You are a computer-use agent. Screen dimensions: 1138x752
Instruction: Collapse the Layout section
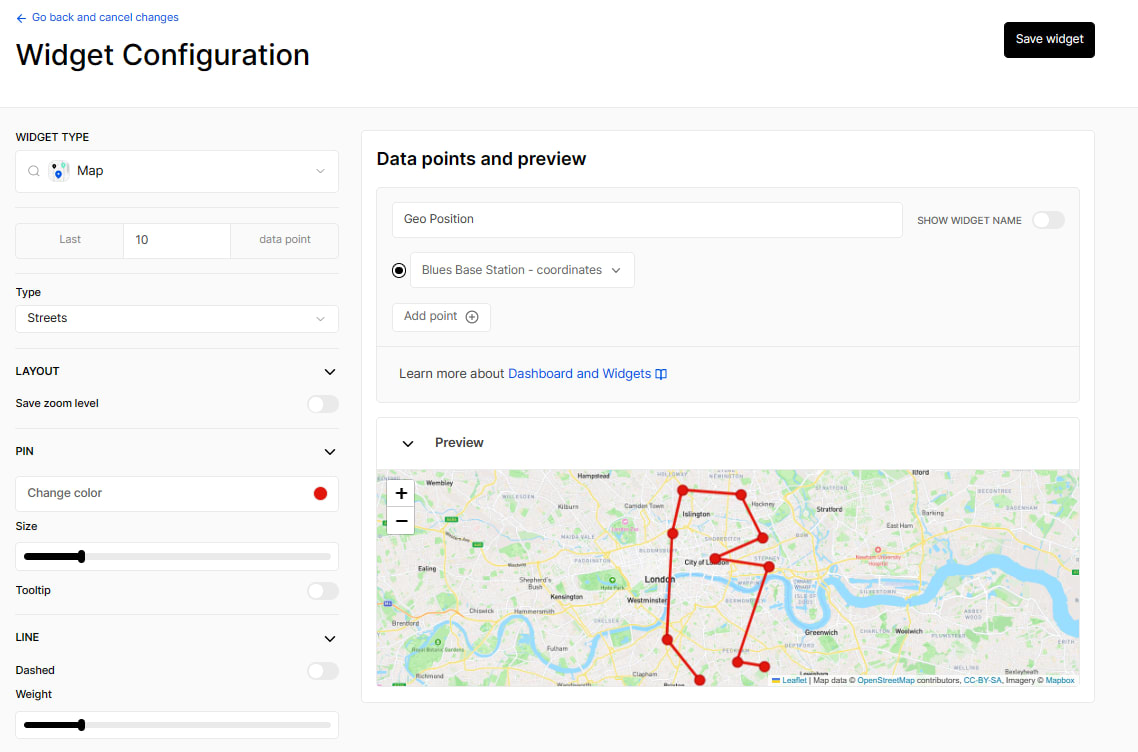tap(329, 372)
